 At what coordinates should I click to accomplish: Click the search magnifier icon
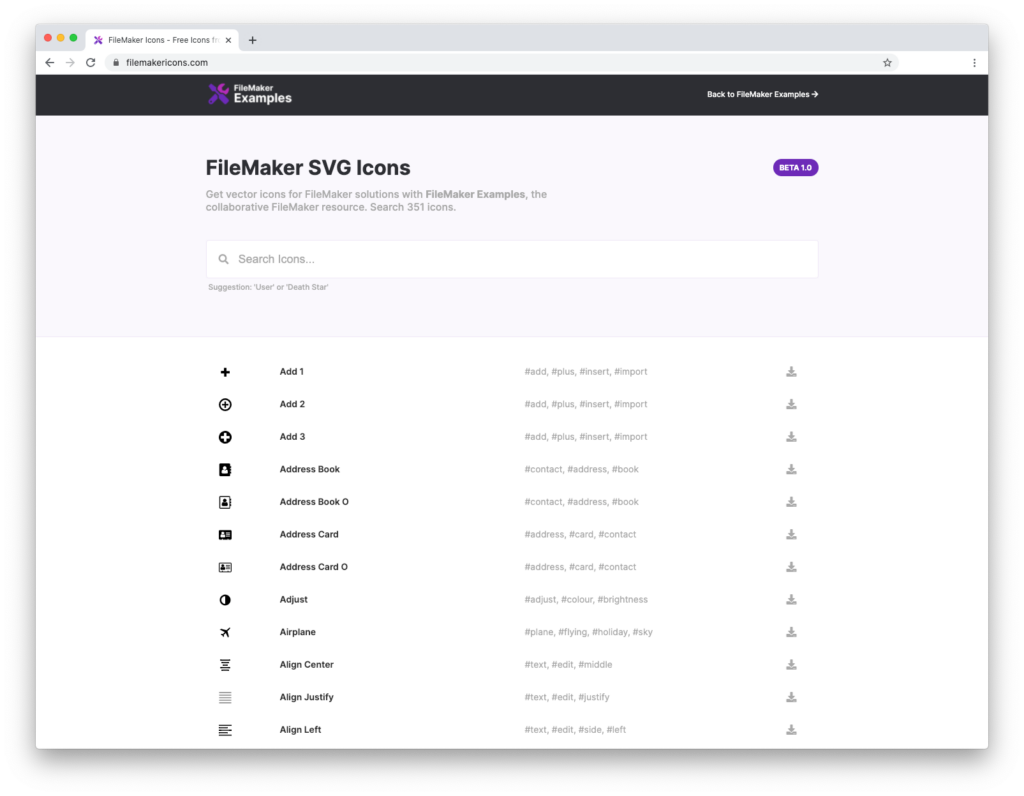click(x=223, y=259)
